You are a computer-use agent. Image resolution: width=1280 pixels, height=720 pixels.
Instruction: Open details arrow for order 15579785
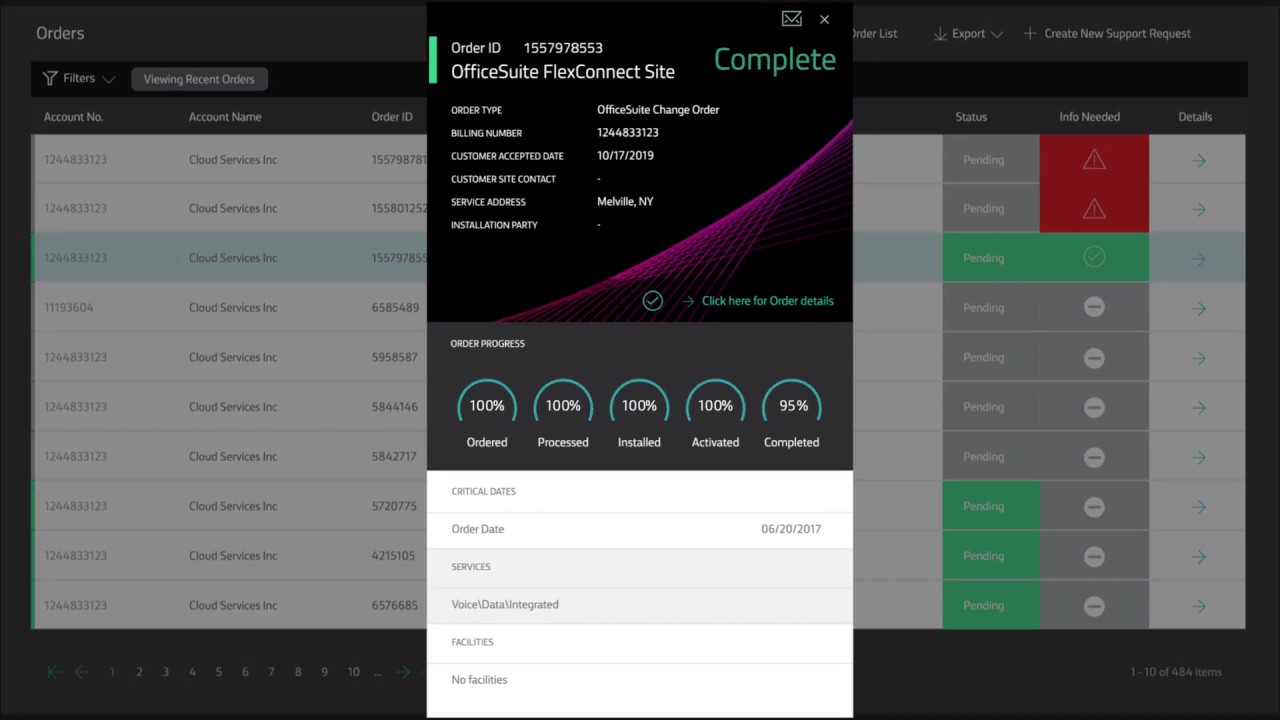[1198, 259]
